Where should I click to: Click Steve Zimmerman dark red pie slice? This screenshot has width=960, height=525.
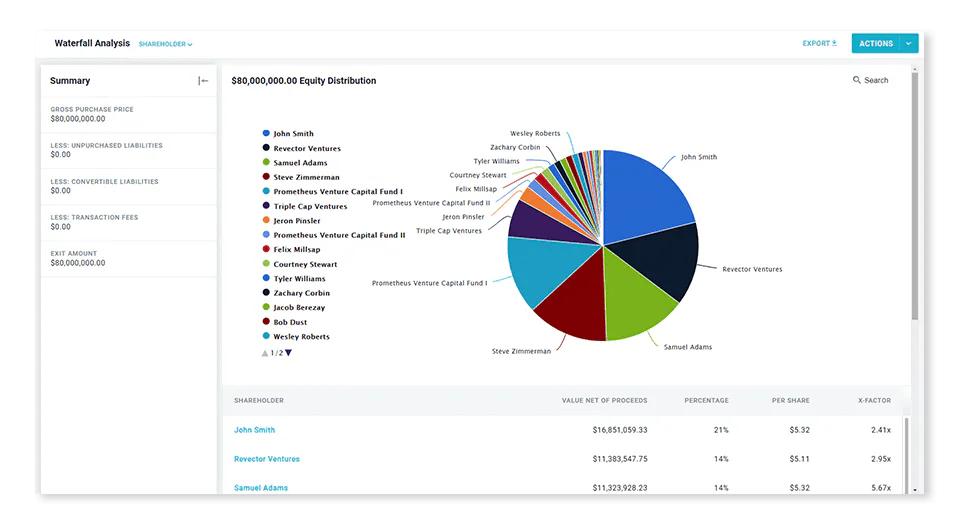(576, 300)
